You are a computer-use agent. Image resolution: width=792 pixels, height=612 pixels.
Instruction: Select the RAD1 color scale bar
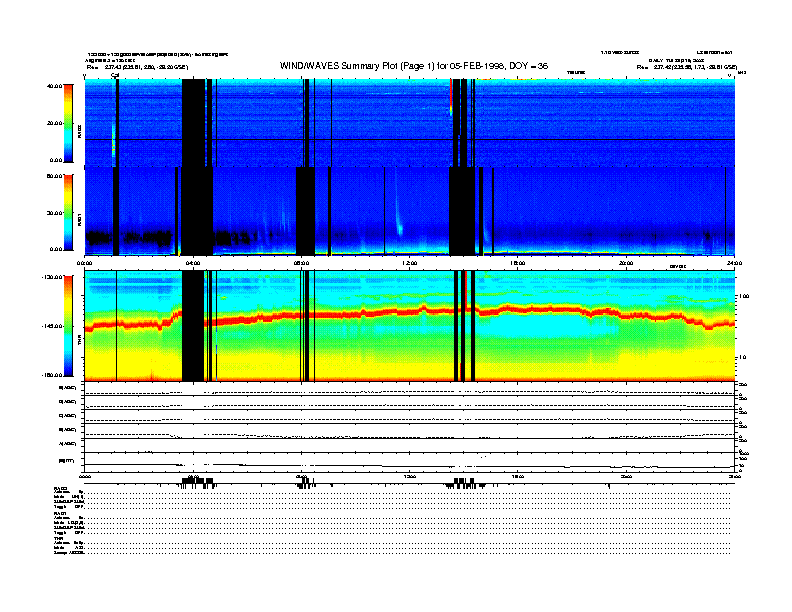[68, 213]
